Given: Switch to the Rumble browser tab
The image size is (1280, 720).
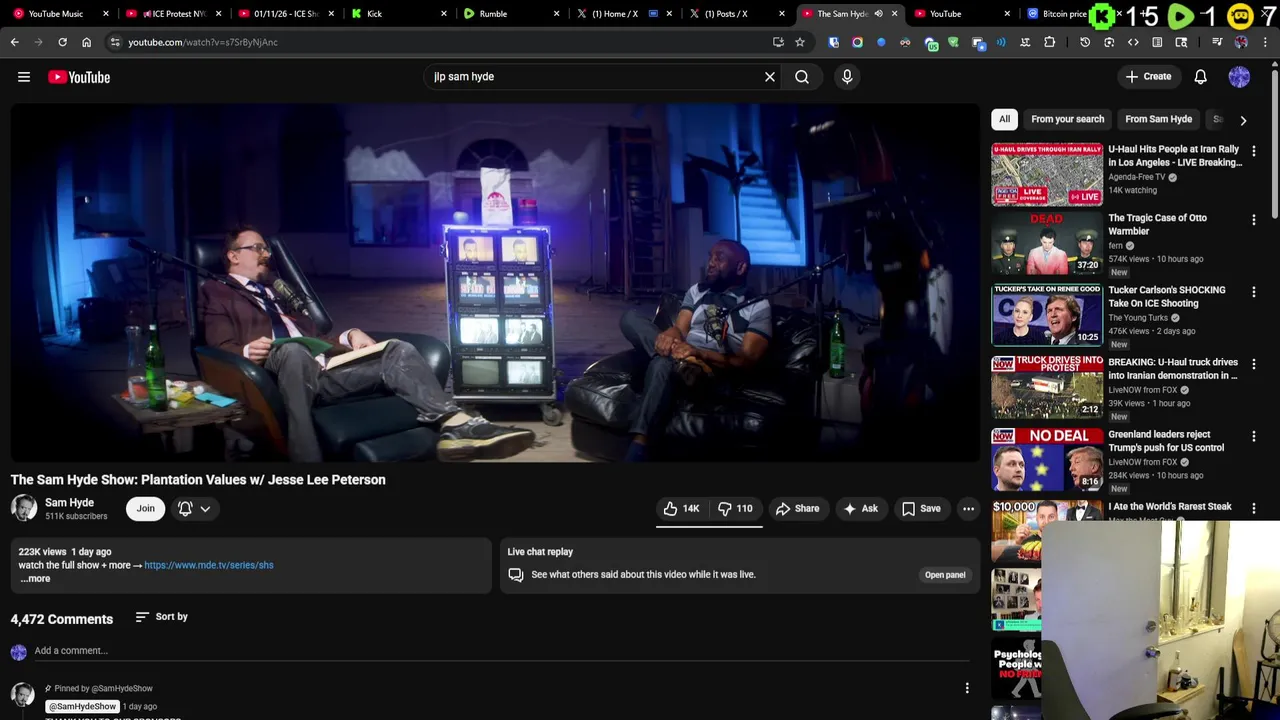Looking at the screenshot, I should [510, 14].
